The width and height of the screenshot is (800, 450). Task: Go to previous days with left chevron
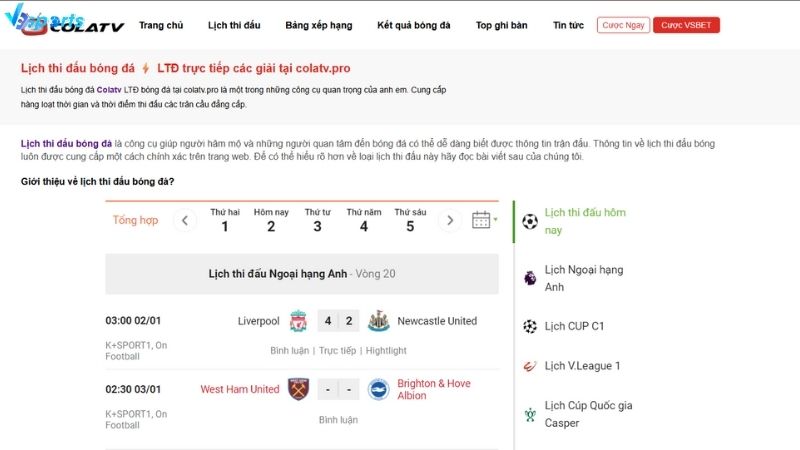point(185,220)
